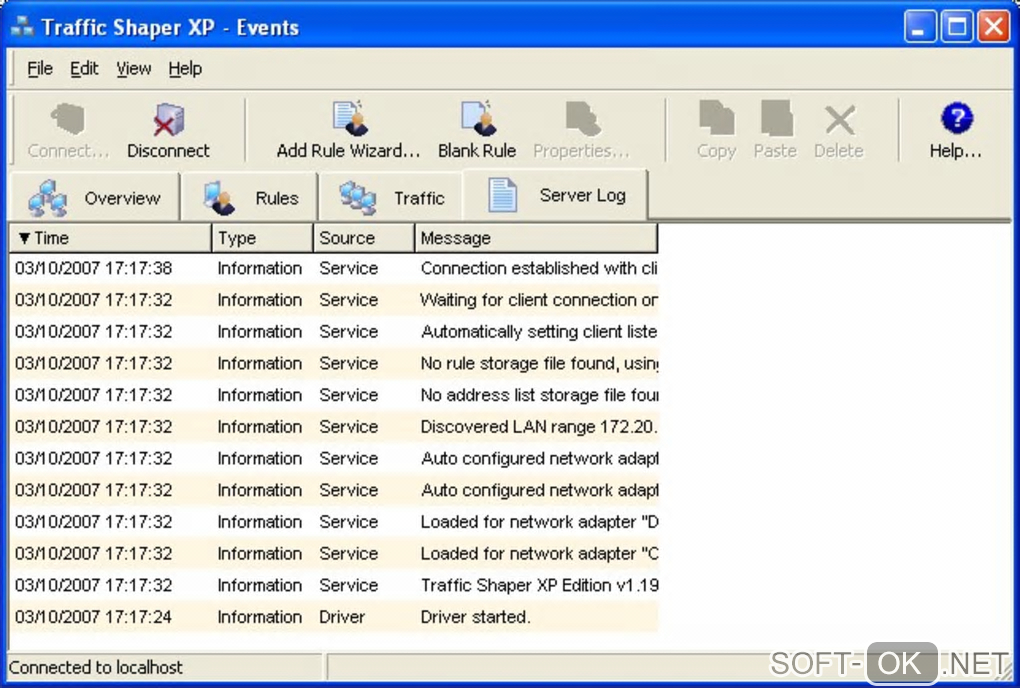Switch to the Traffic tab

[x=391, y=198]
